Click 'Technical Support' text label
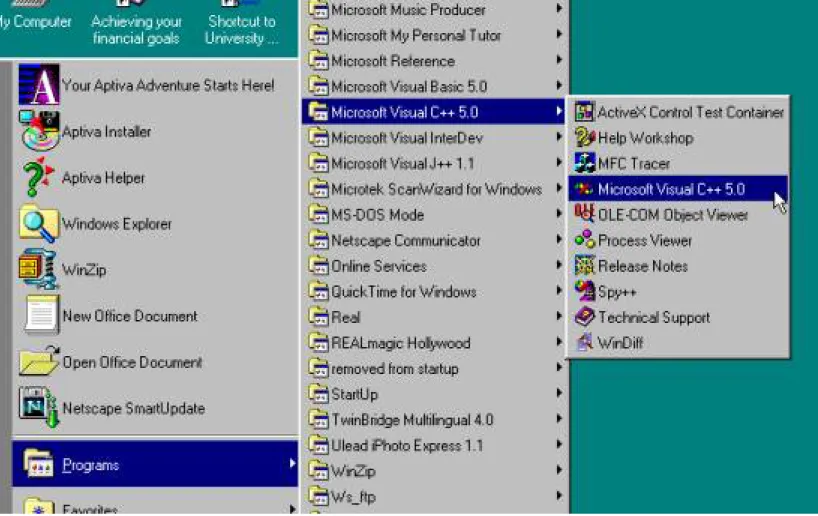Viewport: 818px width, 516px height. [x=654, y=317]
